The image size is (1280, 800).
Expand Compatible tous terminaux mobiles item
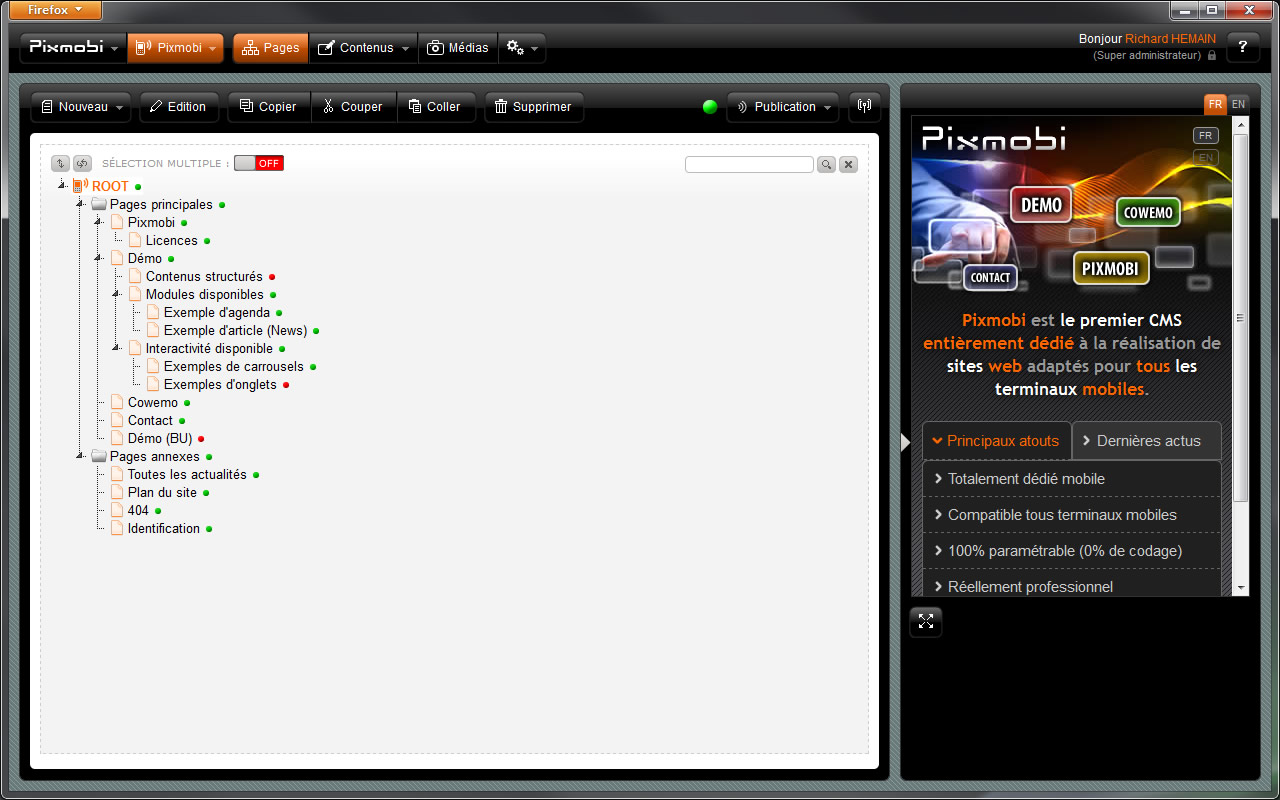tap(1072, 515)
